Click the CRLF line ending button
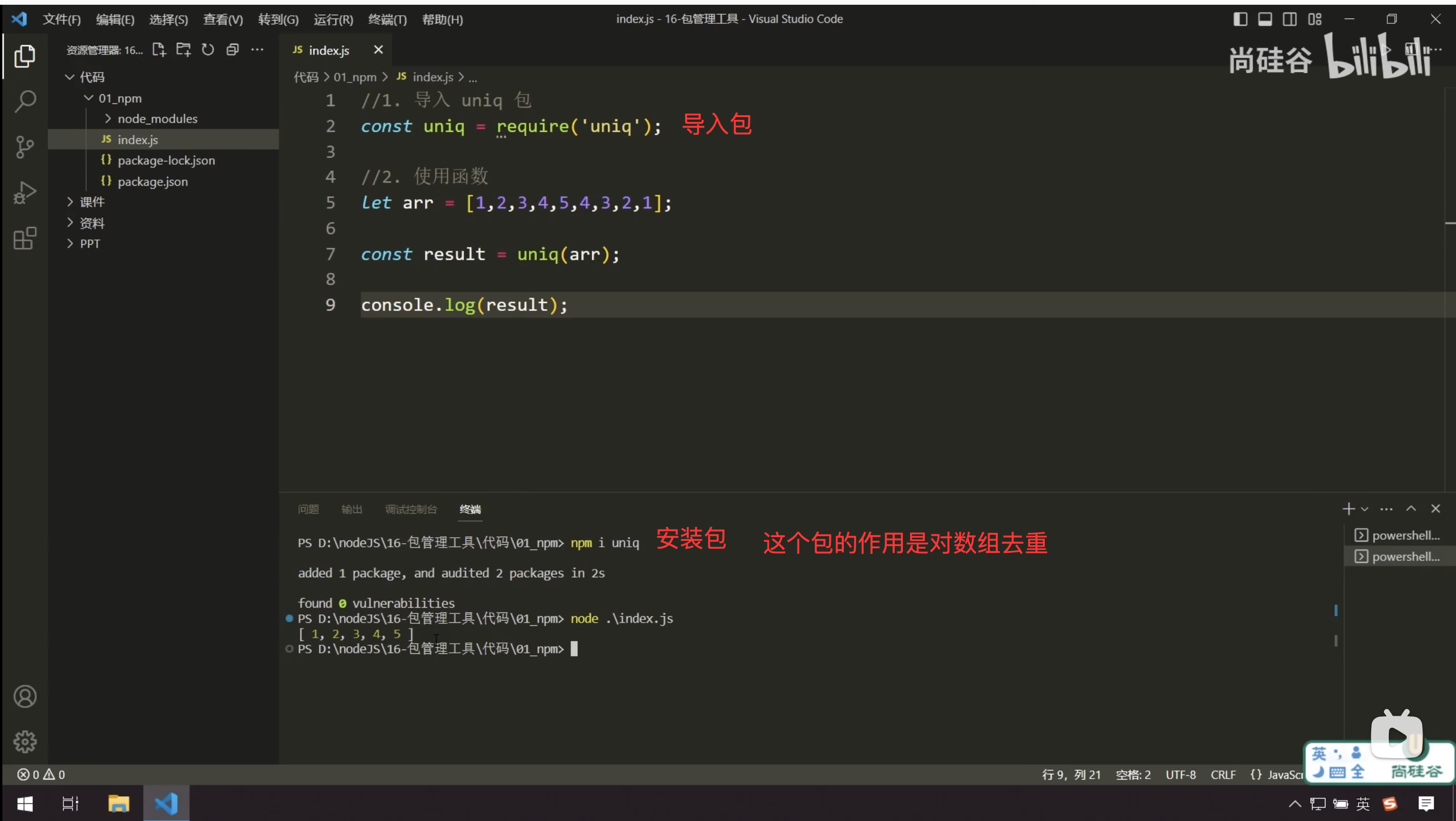The height and width of the screenshot is (821, 1456). tap(1223, 775)
